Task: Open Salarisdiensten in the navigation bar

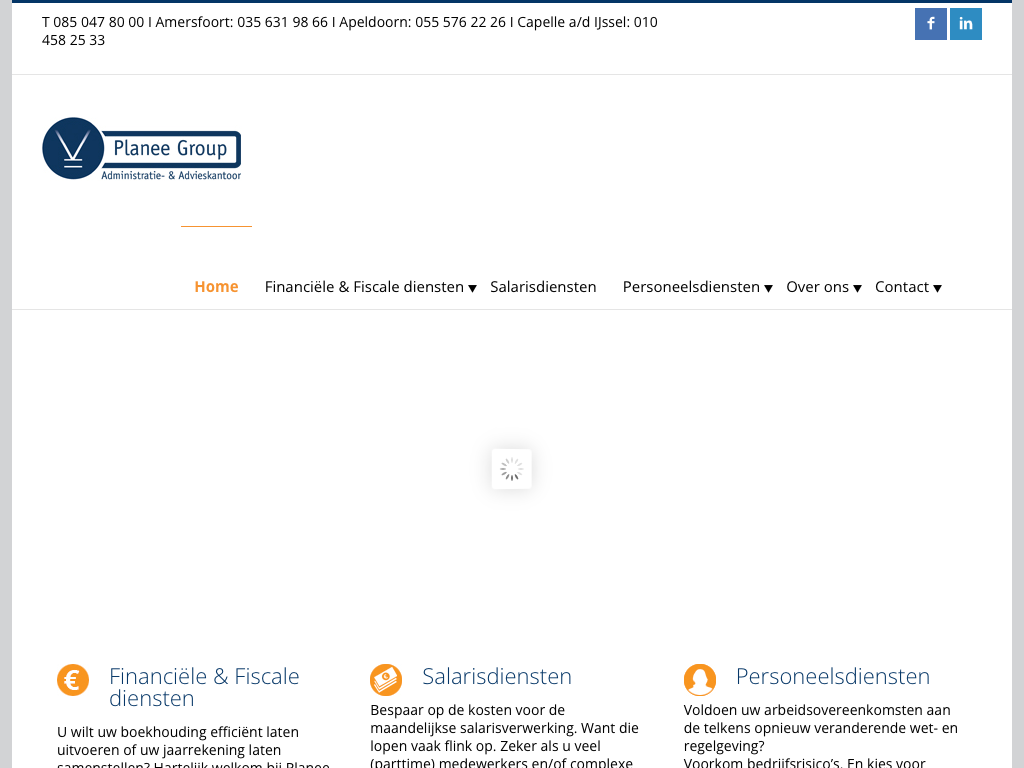Action: (543, 287)
